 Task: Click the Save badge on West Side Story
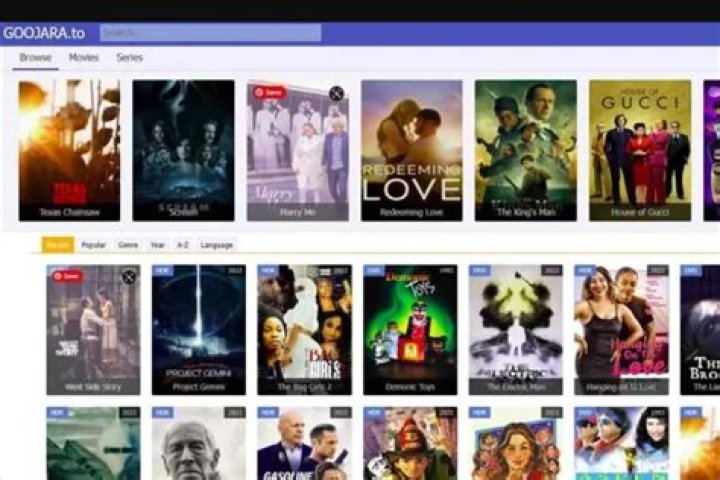(x=68, y=276)
